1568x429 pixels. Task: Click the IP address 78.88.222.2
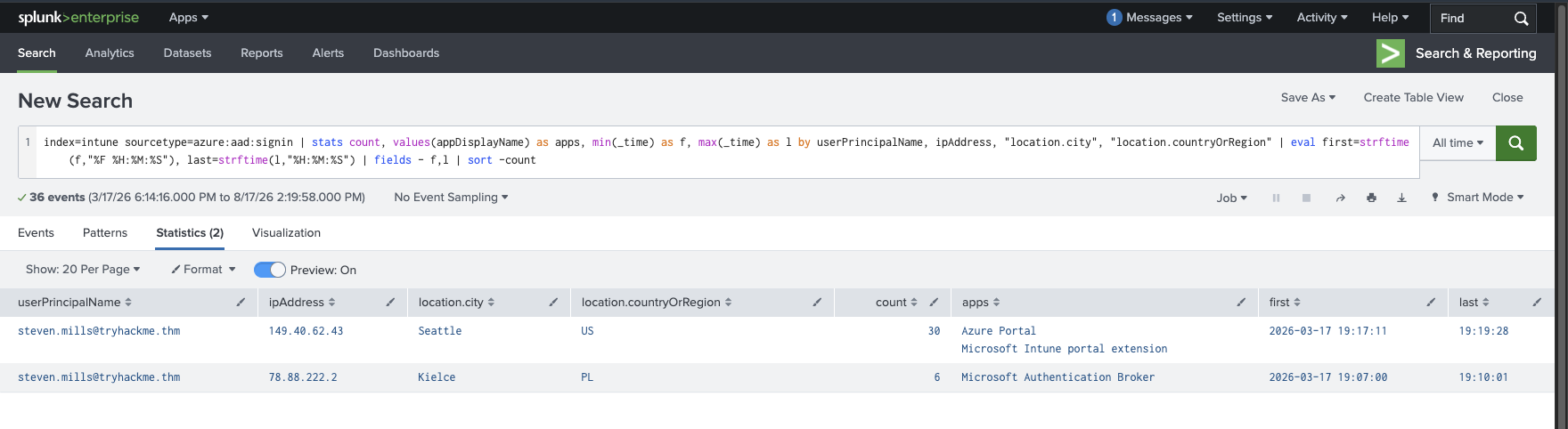click(x=303, y=377)
